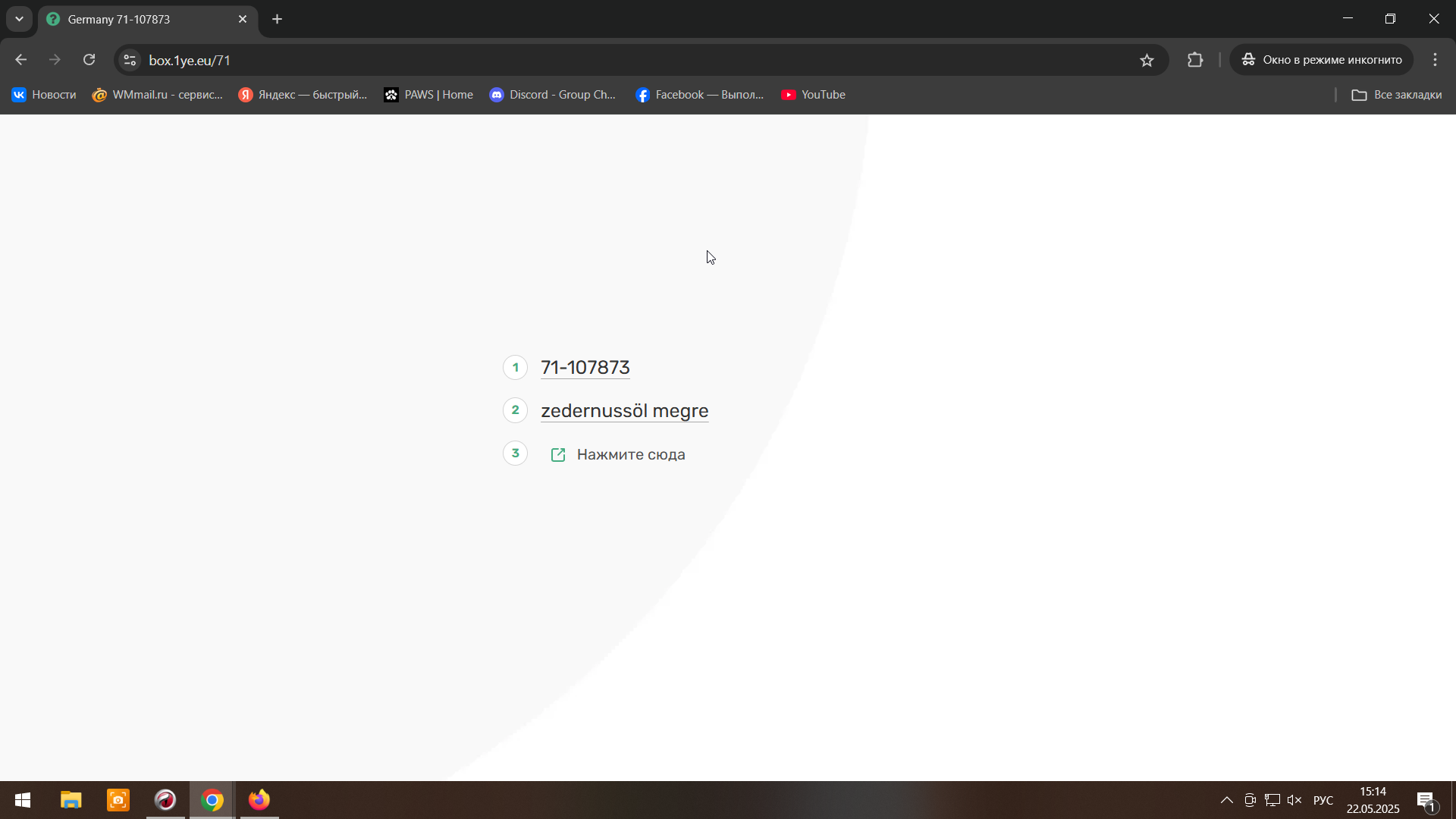Click the Chrome taskbar icon
This screenshot has width=1456, height=819.
point(212,800)
